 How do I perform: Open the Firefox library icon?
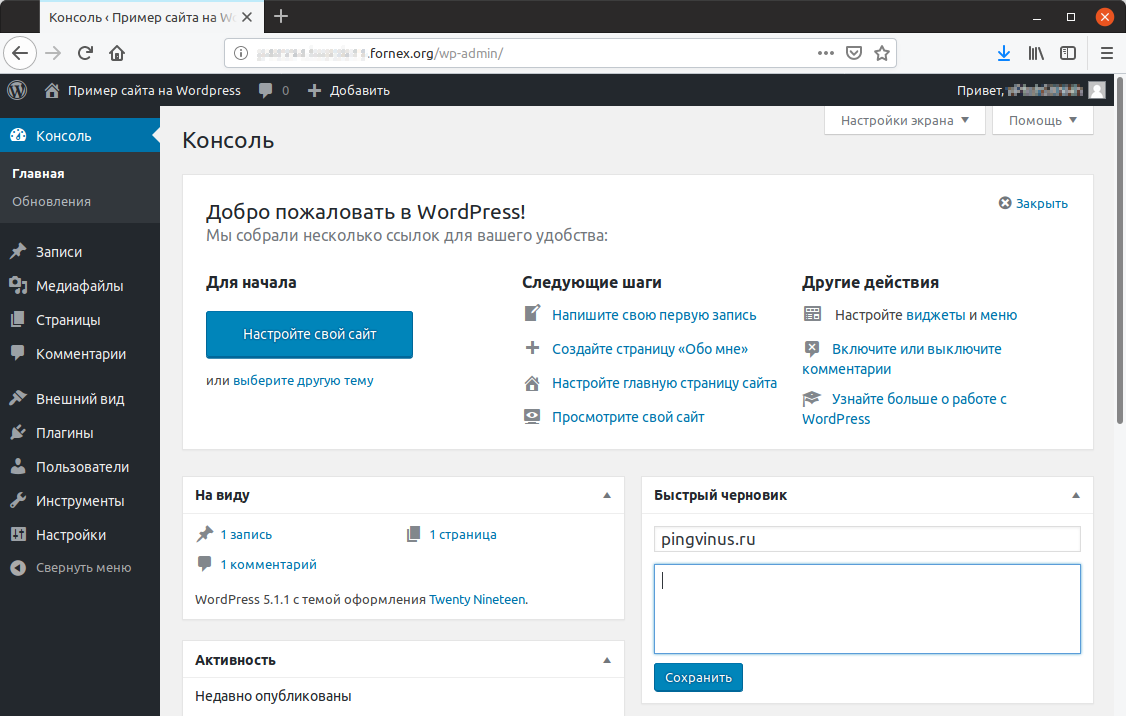(x=1036, y=53)
